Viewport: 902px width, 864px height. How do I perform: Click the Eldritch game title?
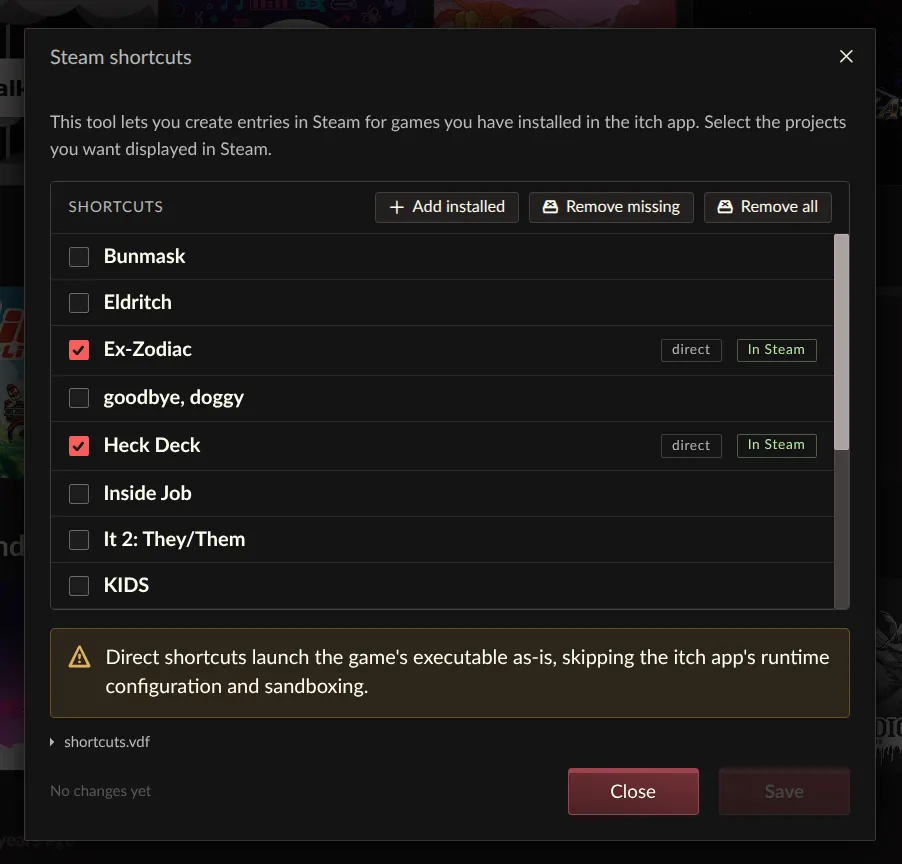pos(137,303)
